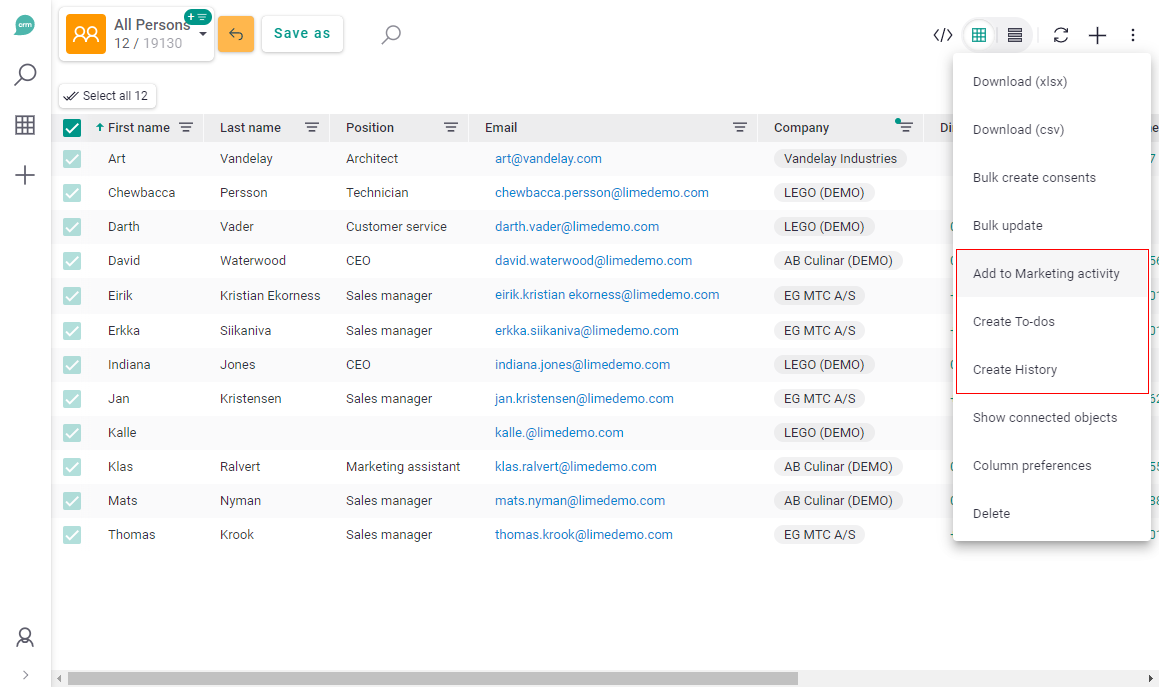Click the orange back arrow button
The width and height of the screenshot is (1159, 687).
[236, 33]
